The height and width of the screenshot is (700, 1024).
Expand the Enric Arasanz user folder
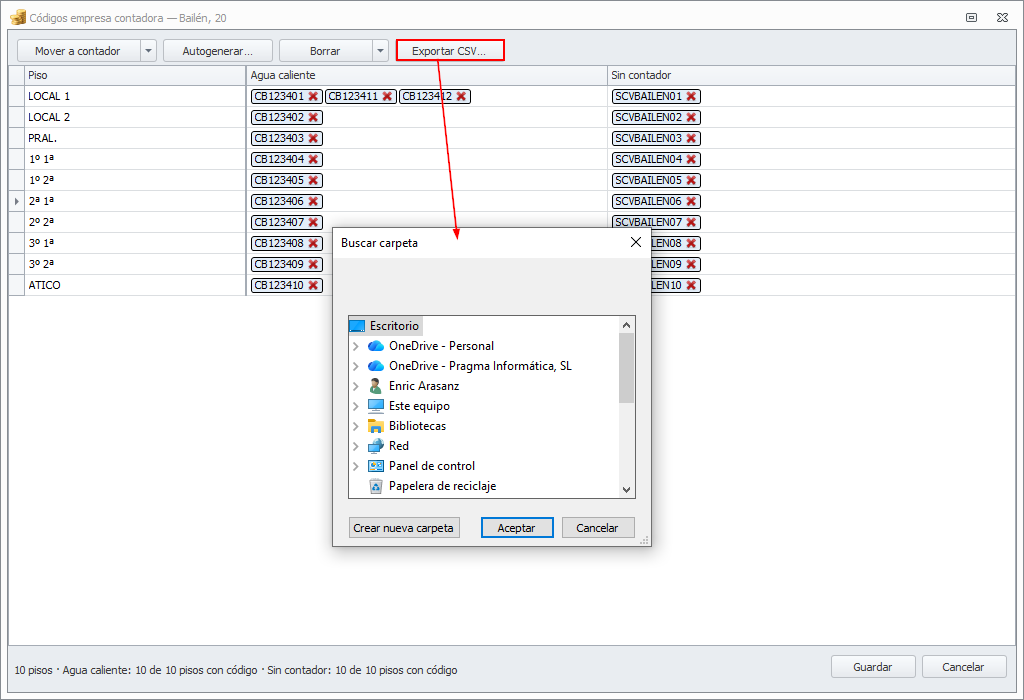point(356,386)
